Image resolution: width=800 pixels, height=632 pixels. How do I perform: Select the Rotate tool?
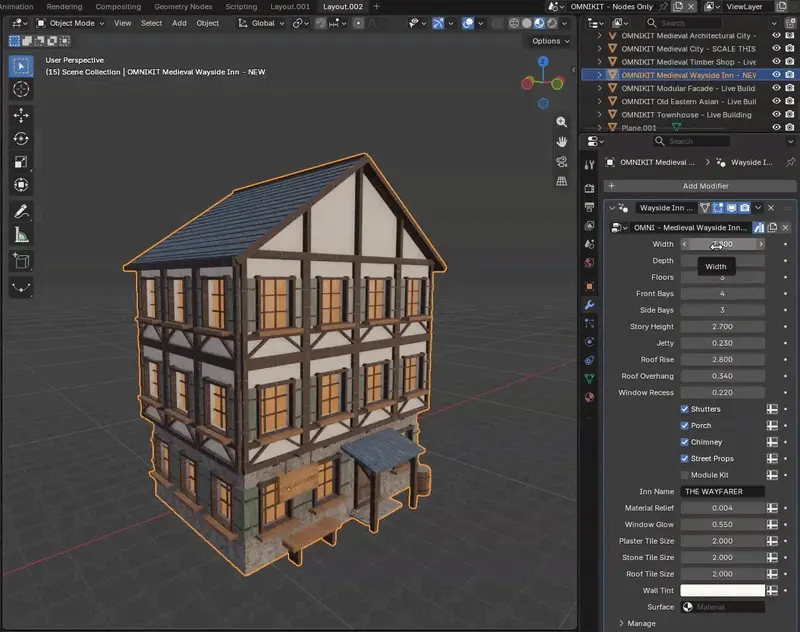21,139
